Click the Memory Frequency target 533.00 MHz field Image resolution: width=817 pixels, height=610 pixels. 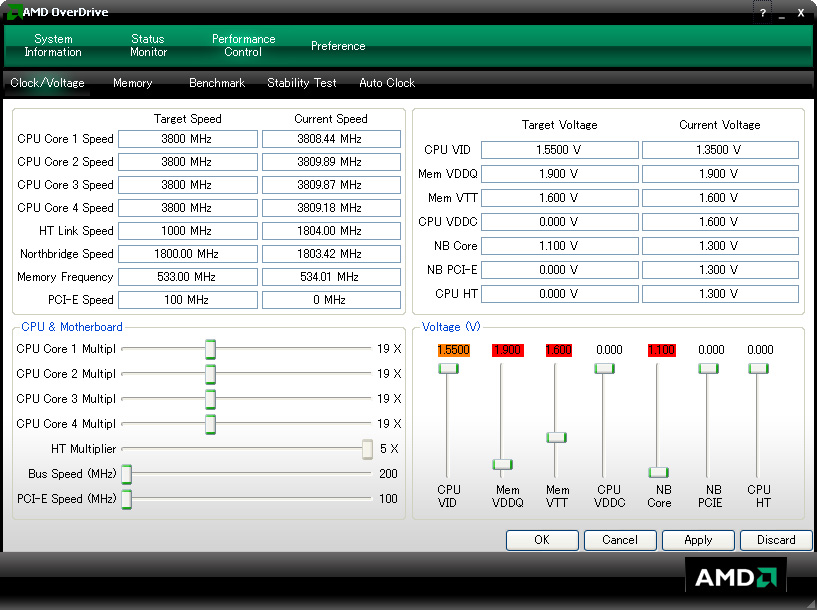click(188, 277)
